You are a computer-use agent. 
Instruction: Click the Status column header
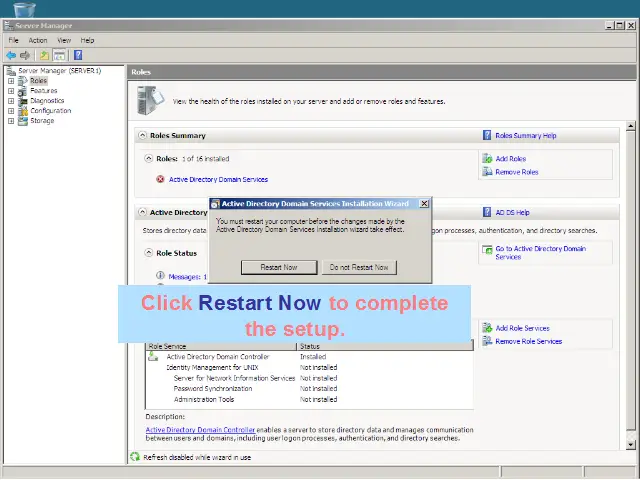tap(385, 346)
